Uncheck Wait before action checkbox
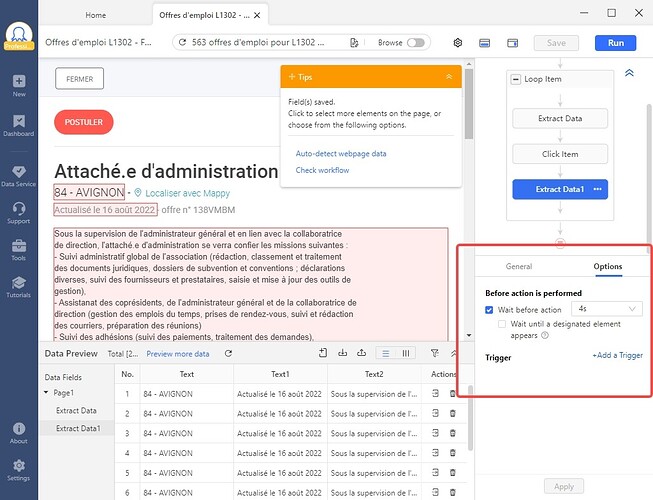 489,310
